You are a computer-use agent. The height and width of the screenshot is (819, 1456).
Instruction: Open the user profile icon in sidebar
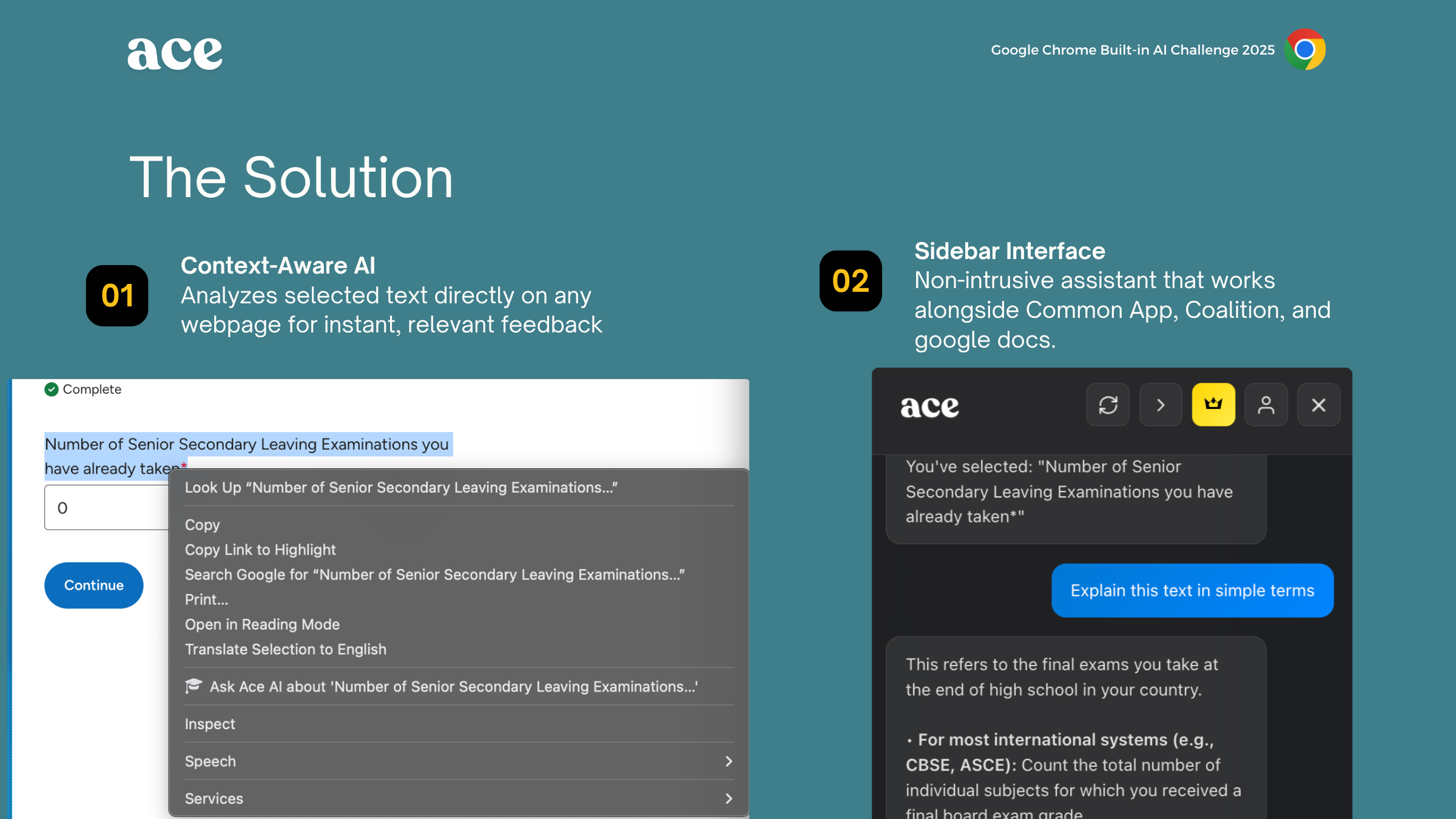(x=1266, y=405)
